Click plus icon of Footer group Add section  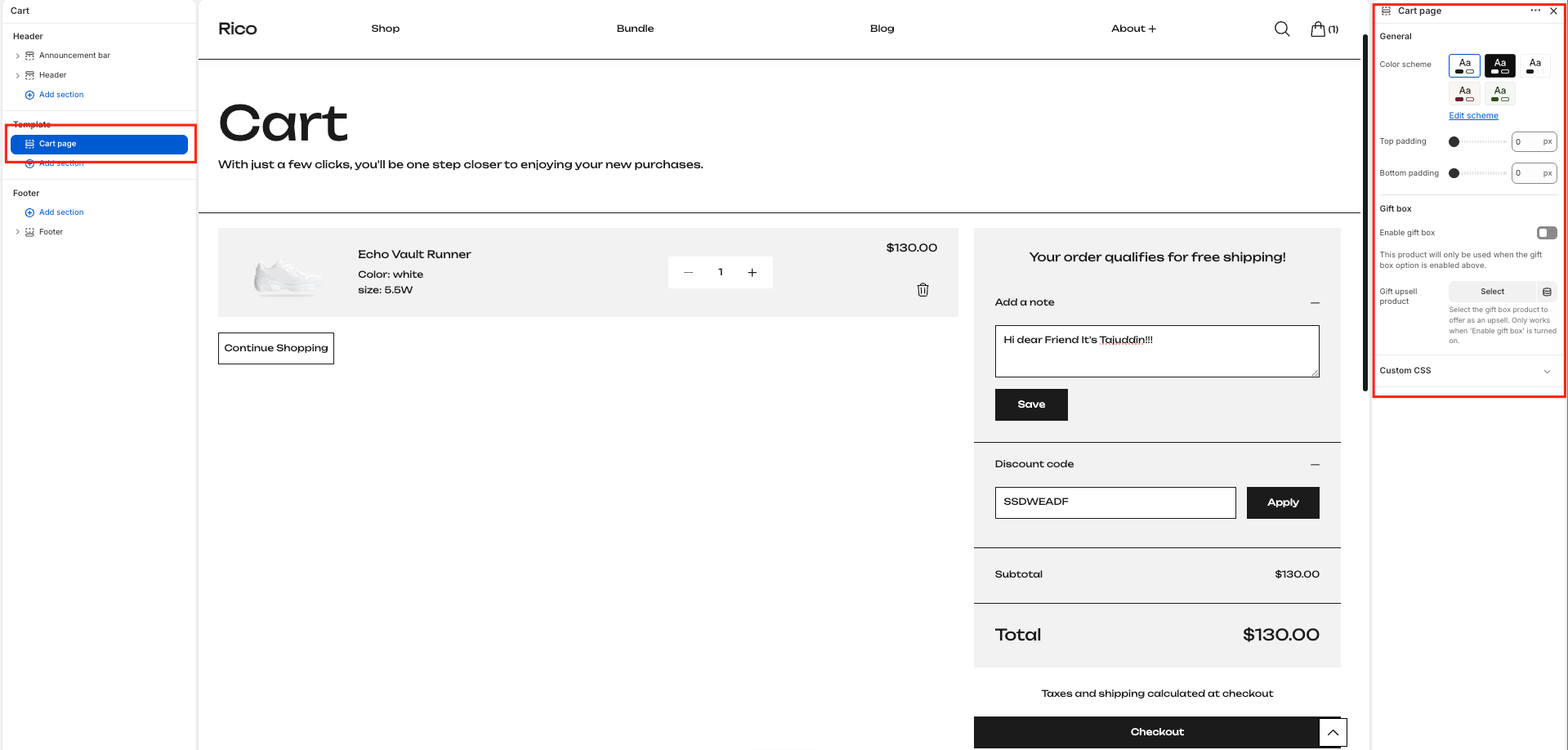[x=30, y=212]
